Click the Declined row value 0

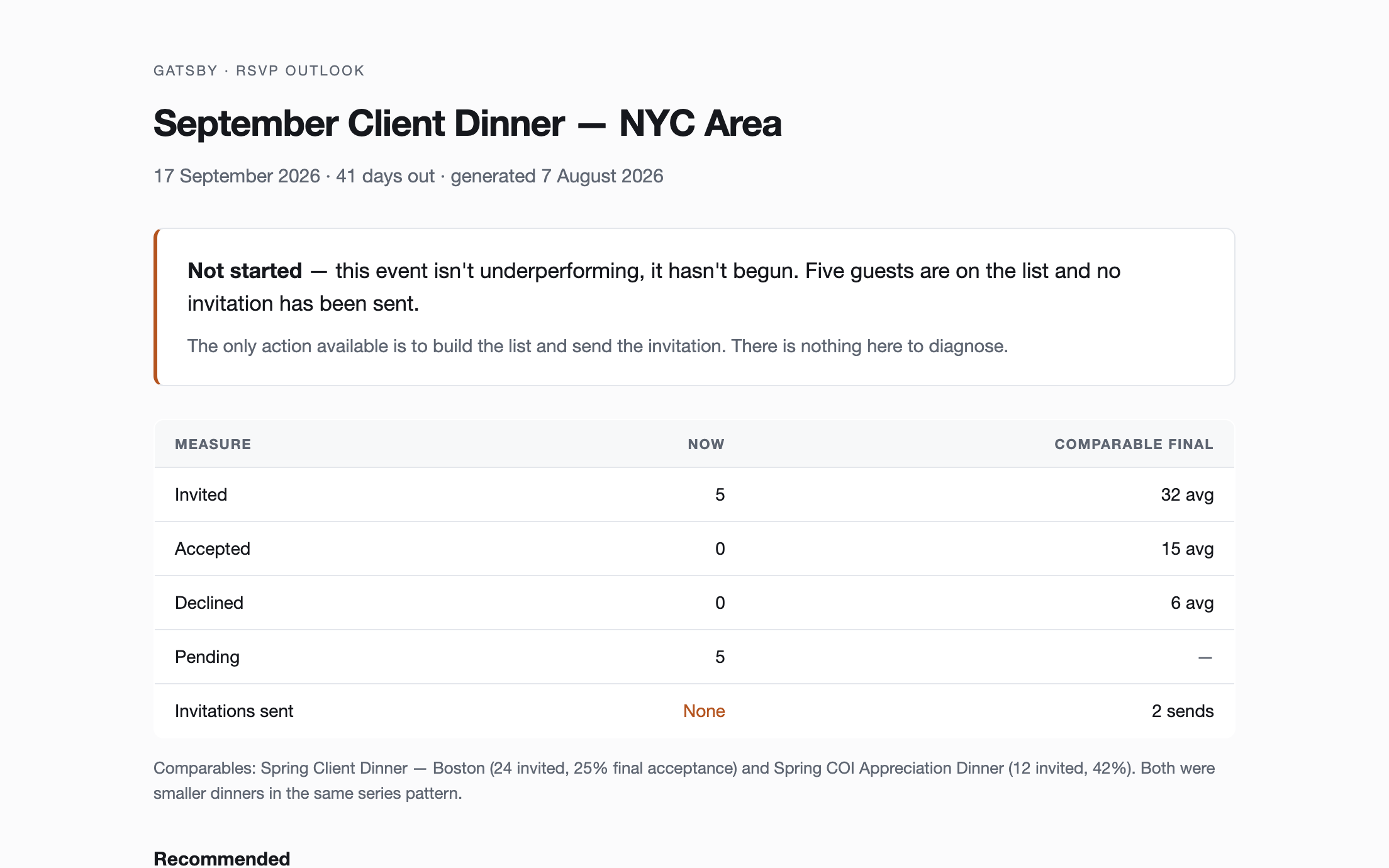720,603
